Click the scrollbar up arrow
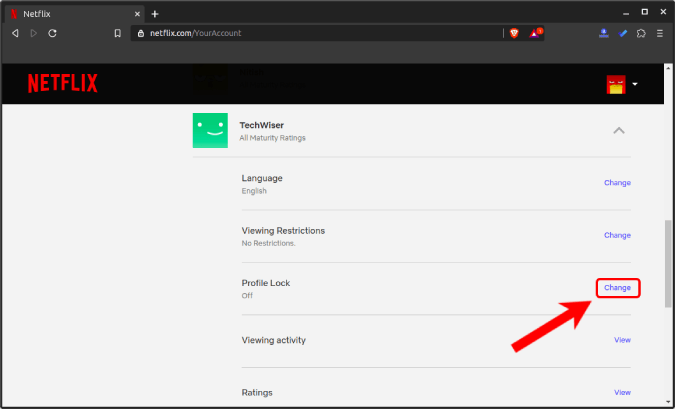 (669, 68)
